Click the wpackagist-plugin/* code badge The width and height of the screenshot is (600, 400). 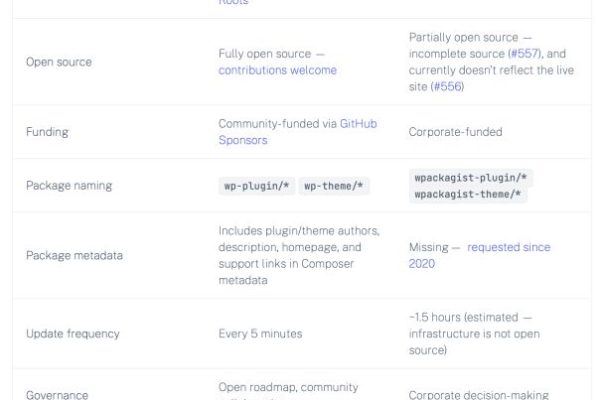471,178
